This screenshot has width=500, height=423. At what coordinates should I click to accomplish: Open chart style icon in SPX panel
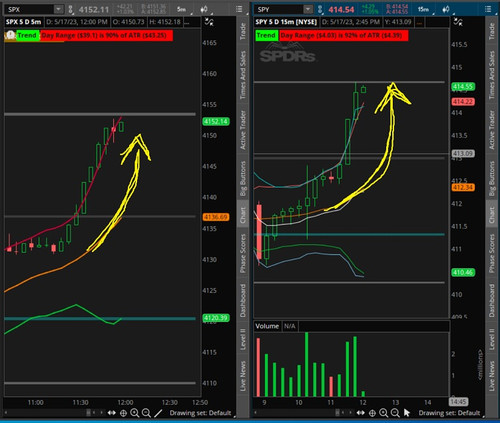pyautogui.click(x=204, y=9)
